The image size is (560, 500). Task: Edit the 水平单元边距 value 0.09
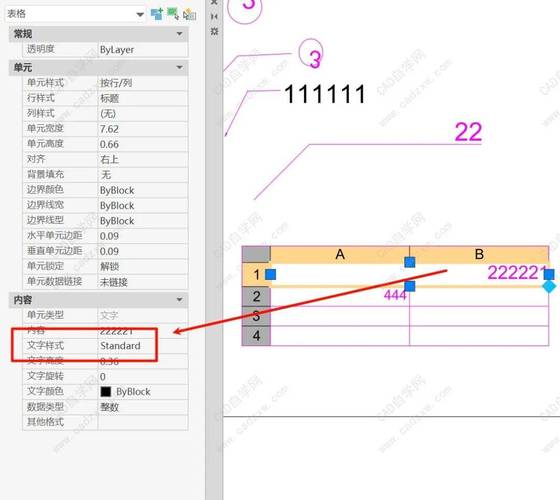[142, 236]
